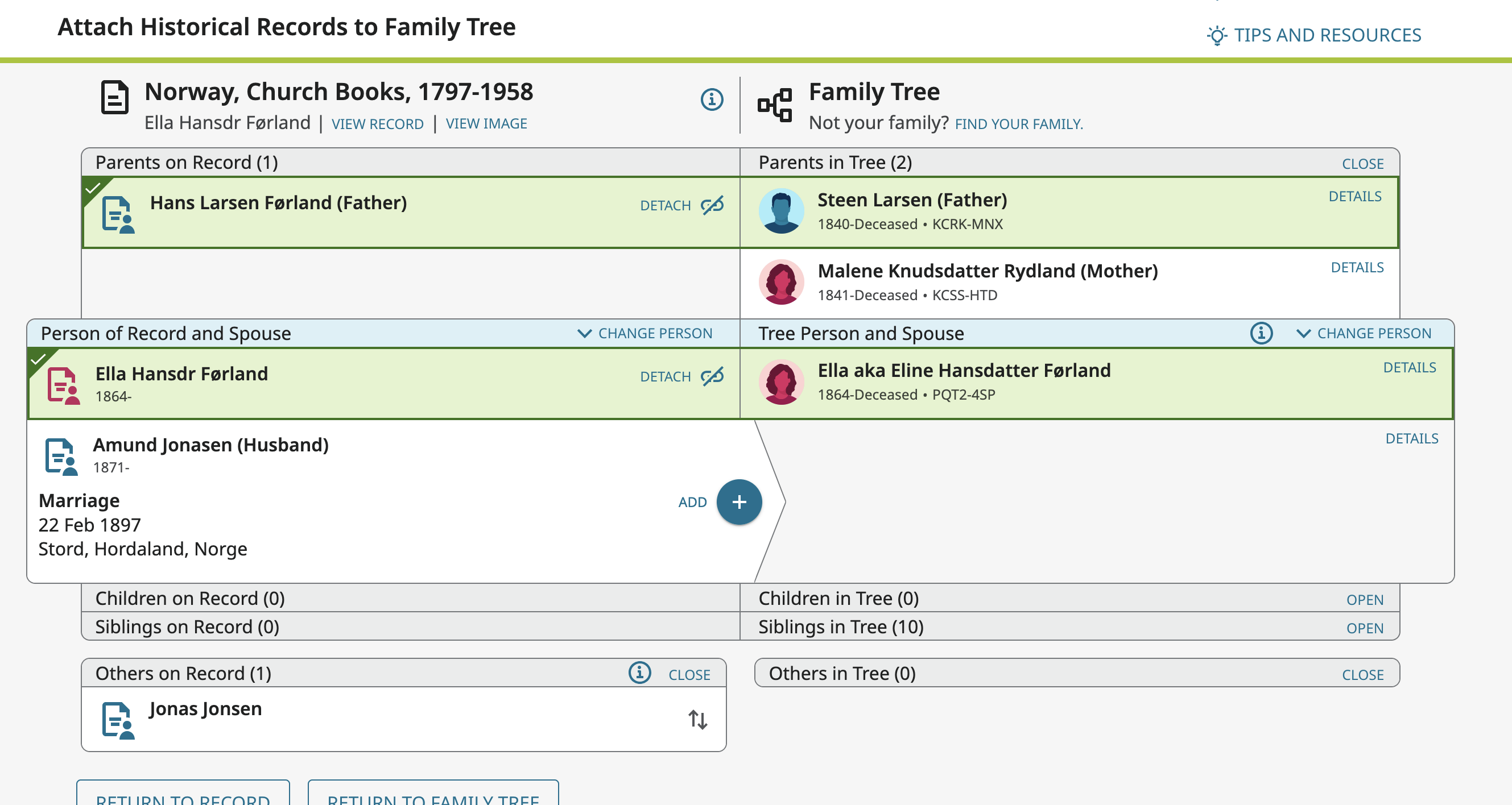Open Change Person dropdown for Person of Record
The image size is (1512, 805).
click(645, 333)
